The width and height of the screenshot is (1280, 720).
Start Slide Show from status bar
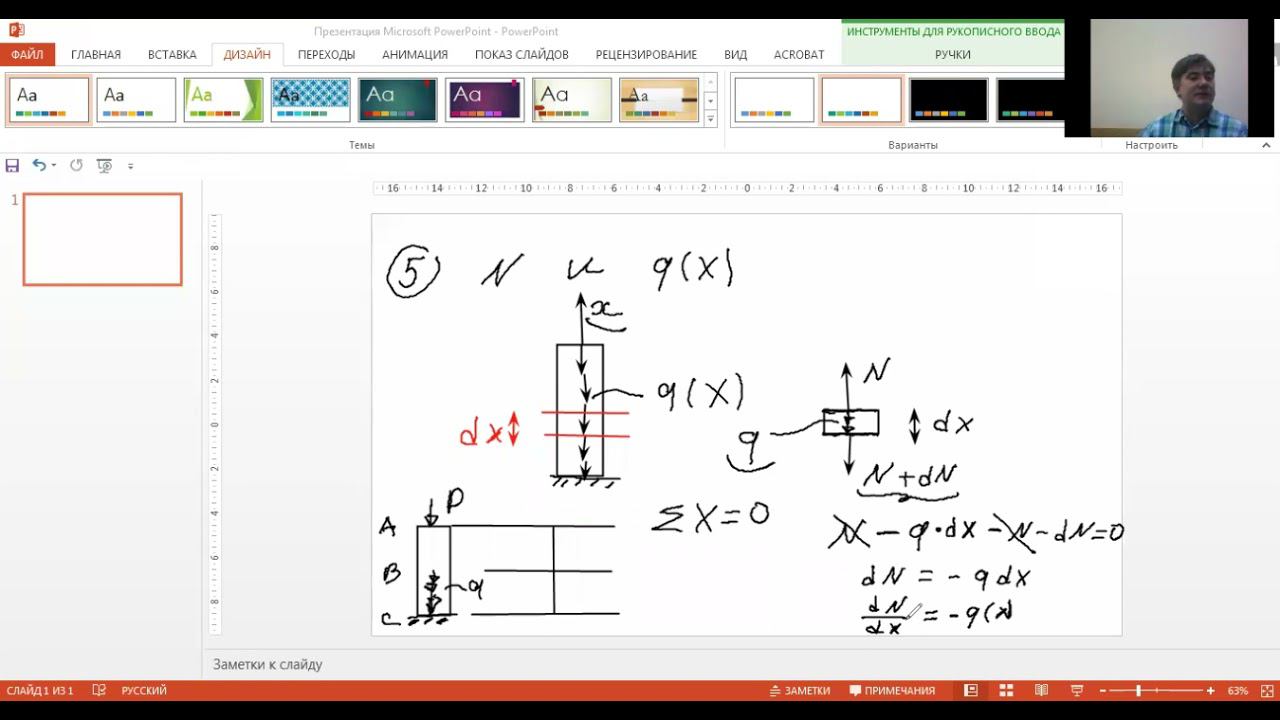(x=1077, y=691)
